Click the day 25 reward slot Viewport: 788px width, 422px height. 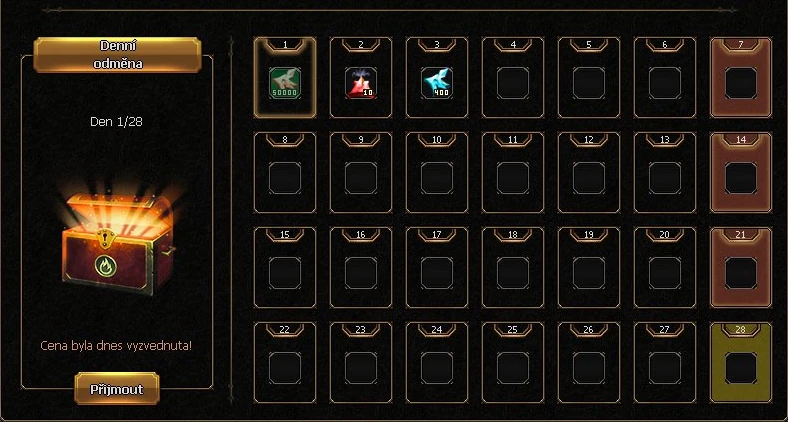click(513, 363)
